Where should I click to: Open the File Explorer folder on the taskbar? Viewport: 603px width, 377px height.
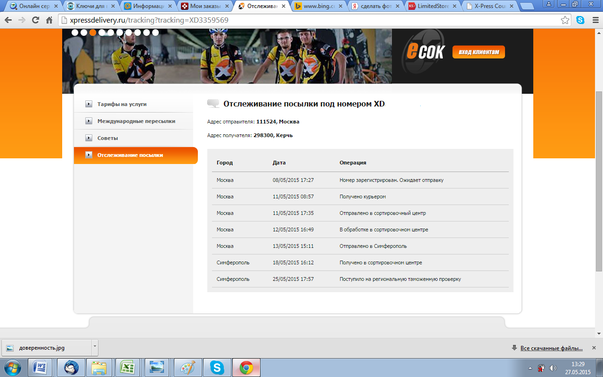[99, 368]
